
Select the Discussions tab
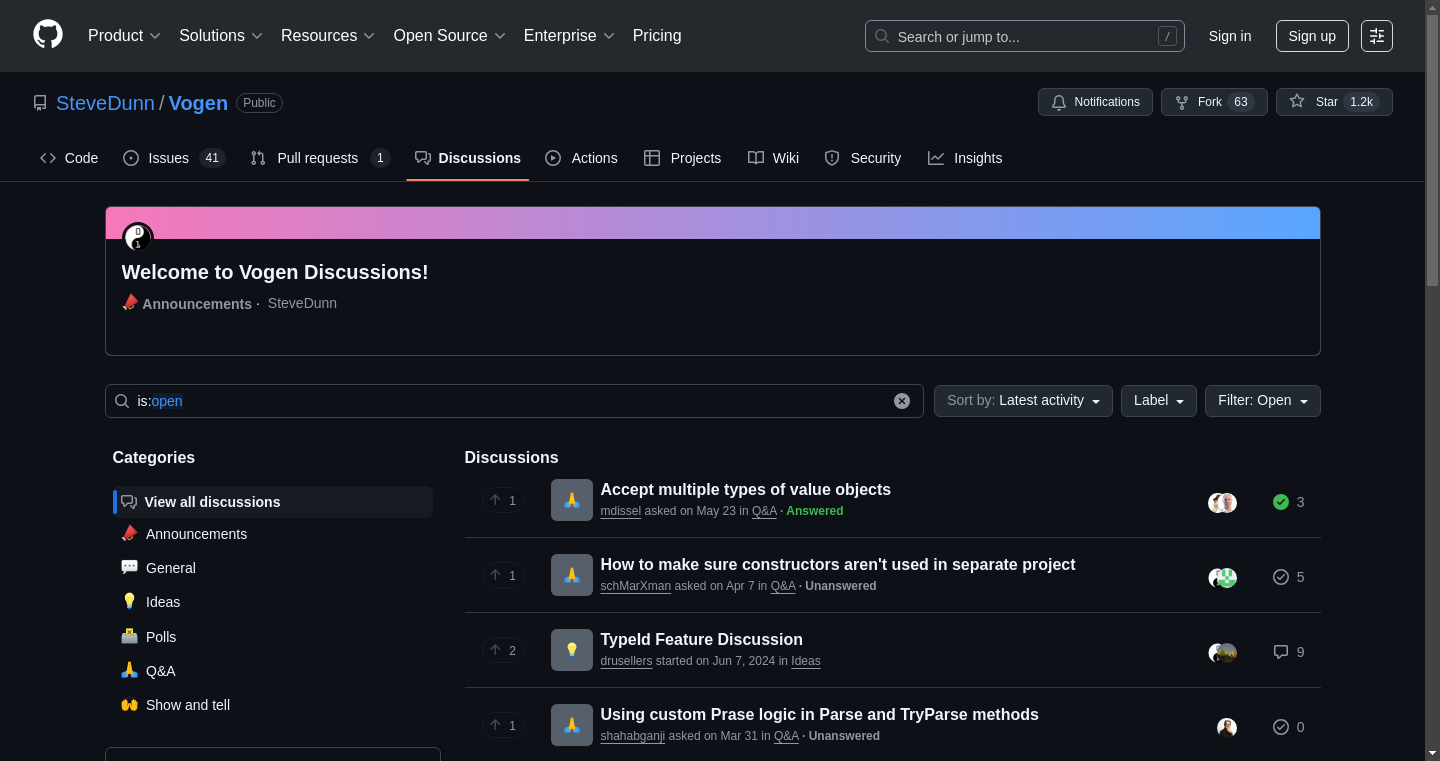[468, 158]
